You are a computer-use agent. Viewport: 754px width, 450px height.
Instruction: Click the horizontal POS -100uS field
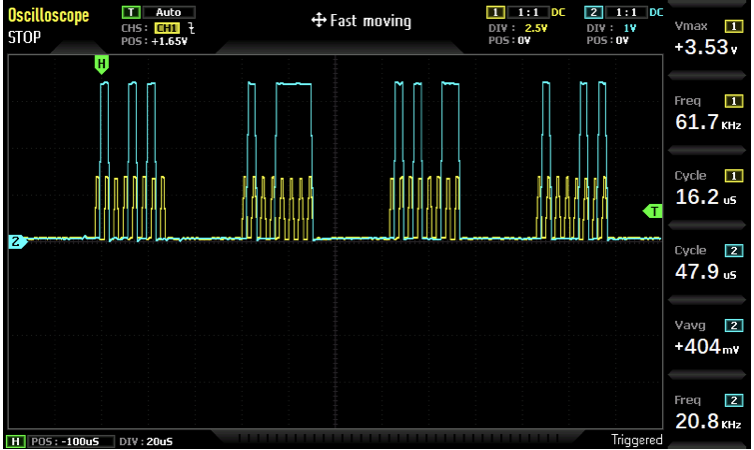tap(71, 441)
